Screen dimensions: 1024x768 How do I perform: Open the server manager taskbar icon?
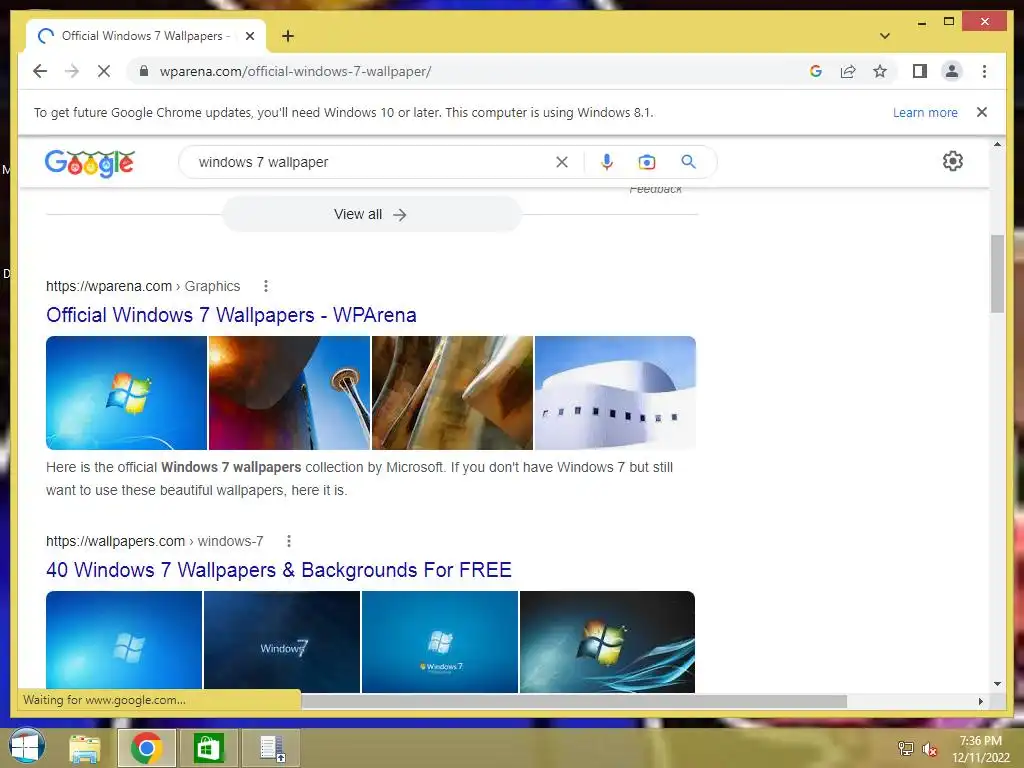coord(271,748)
